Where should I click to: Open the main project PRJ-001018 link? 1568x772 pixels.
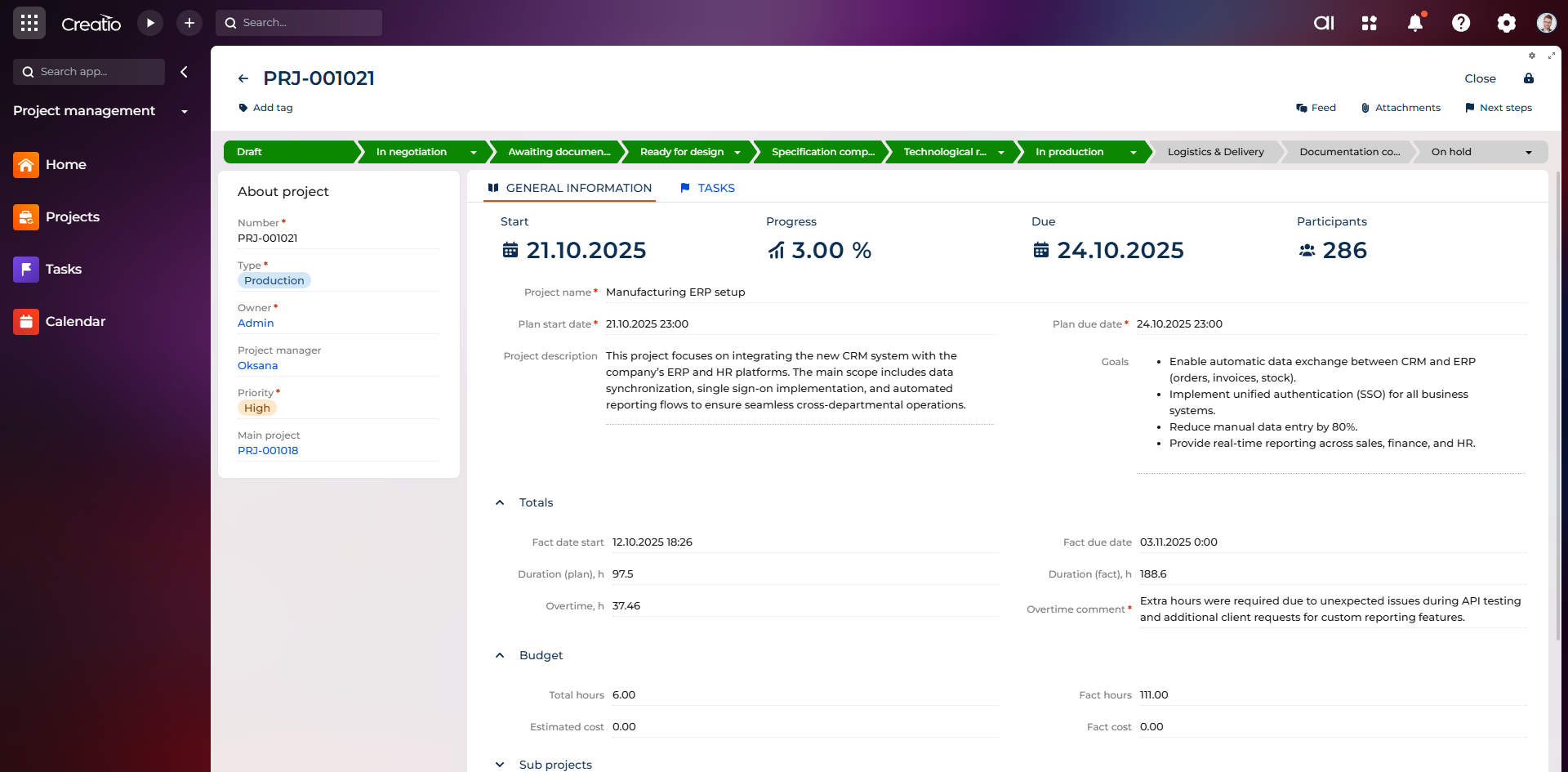point(268,450)
